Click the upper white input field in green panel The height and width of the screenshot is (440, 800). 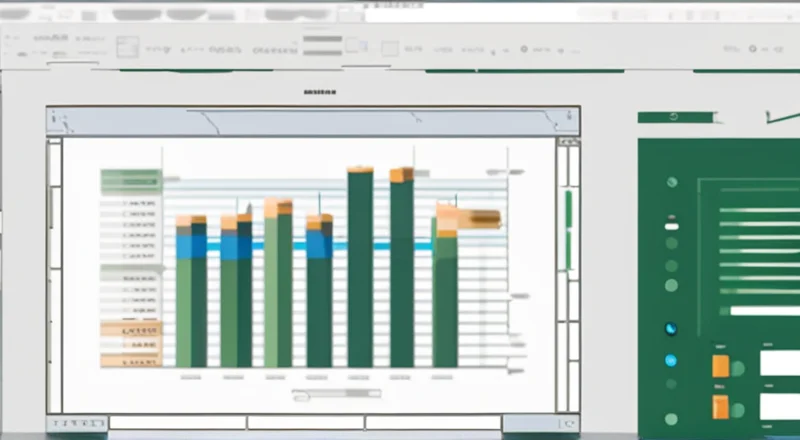coord(780,363)
